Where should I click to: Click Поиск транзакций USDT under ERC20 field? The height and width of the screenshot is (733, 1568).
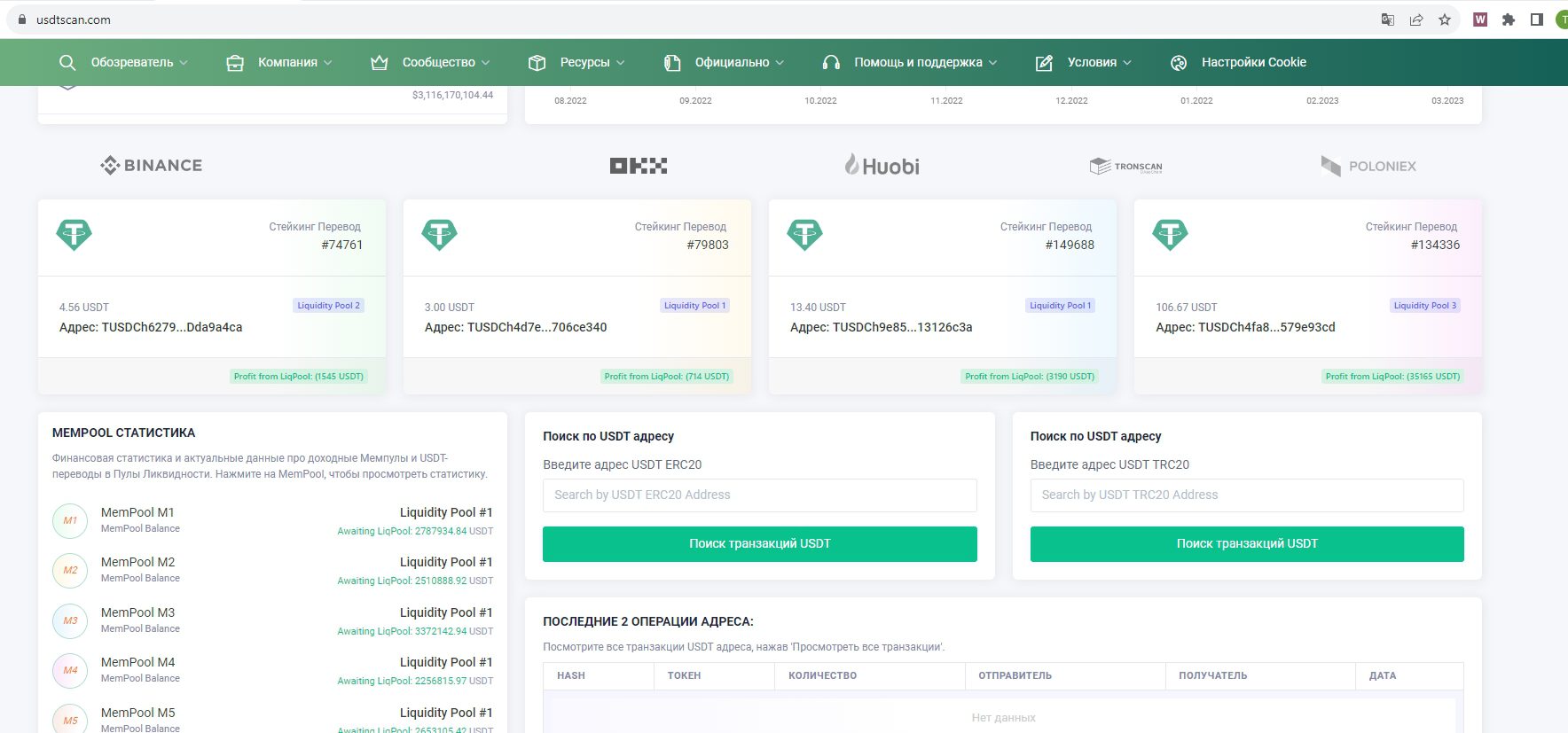coord(760,544)
